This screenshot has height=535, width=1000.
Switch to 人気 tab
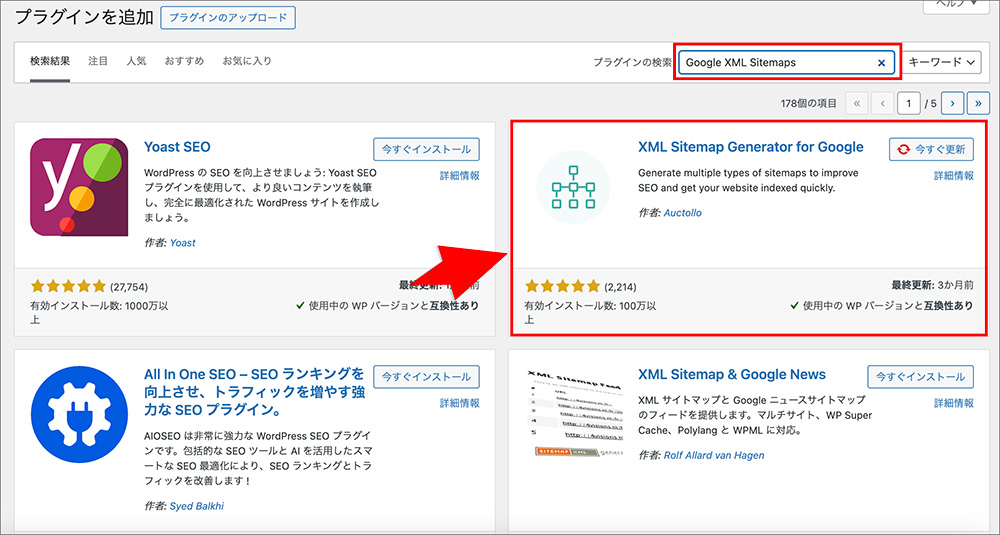136,61
